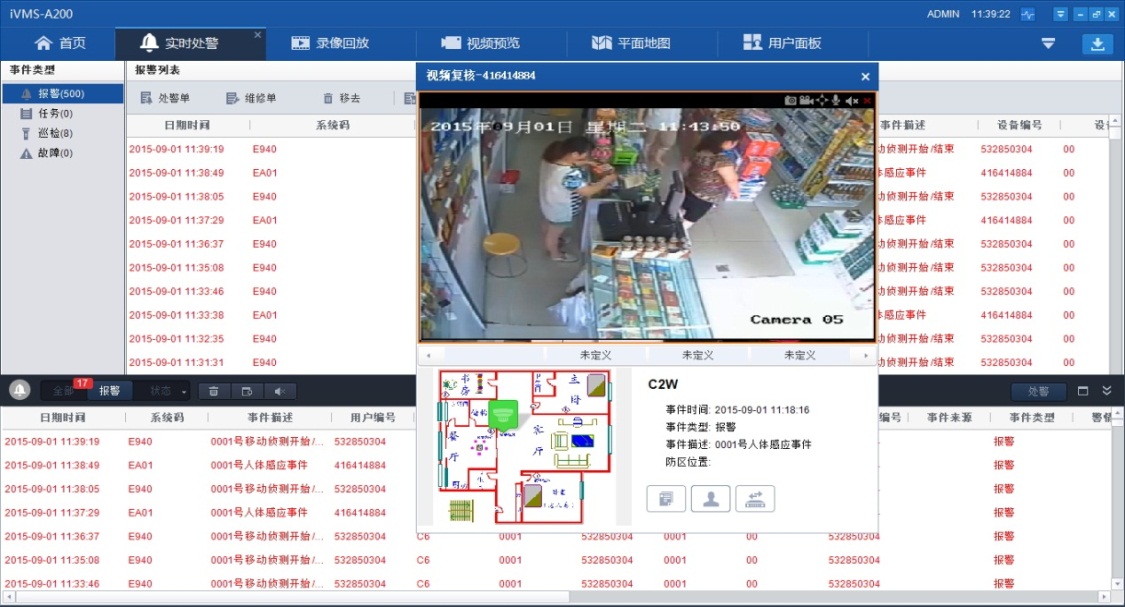Enable microphone talk in video window

click(x=836, y=100)
